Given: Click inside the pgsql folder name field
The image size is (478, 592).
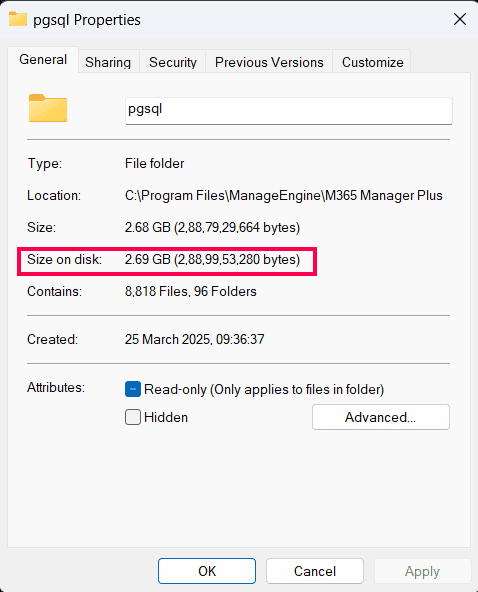Looking at the screenshot, I should [x=289, y=111].
